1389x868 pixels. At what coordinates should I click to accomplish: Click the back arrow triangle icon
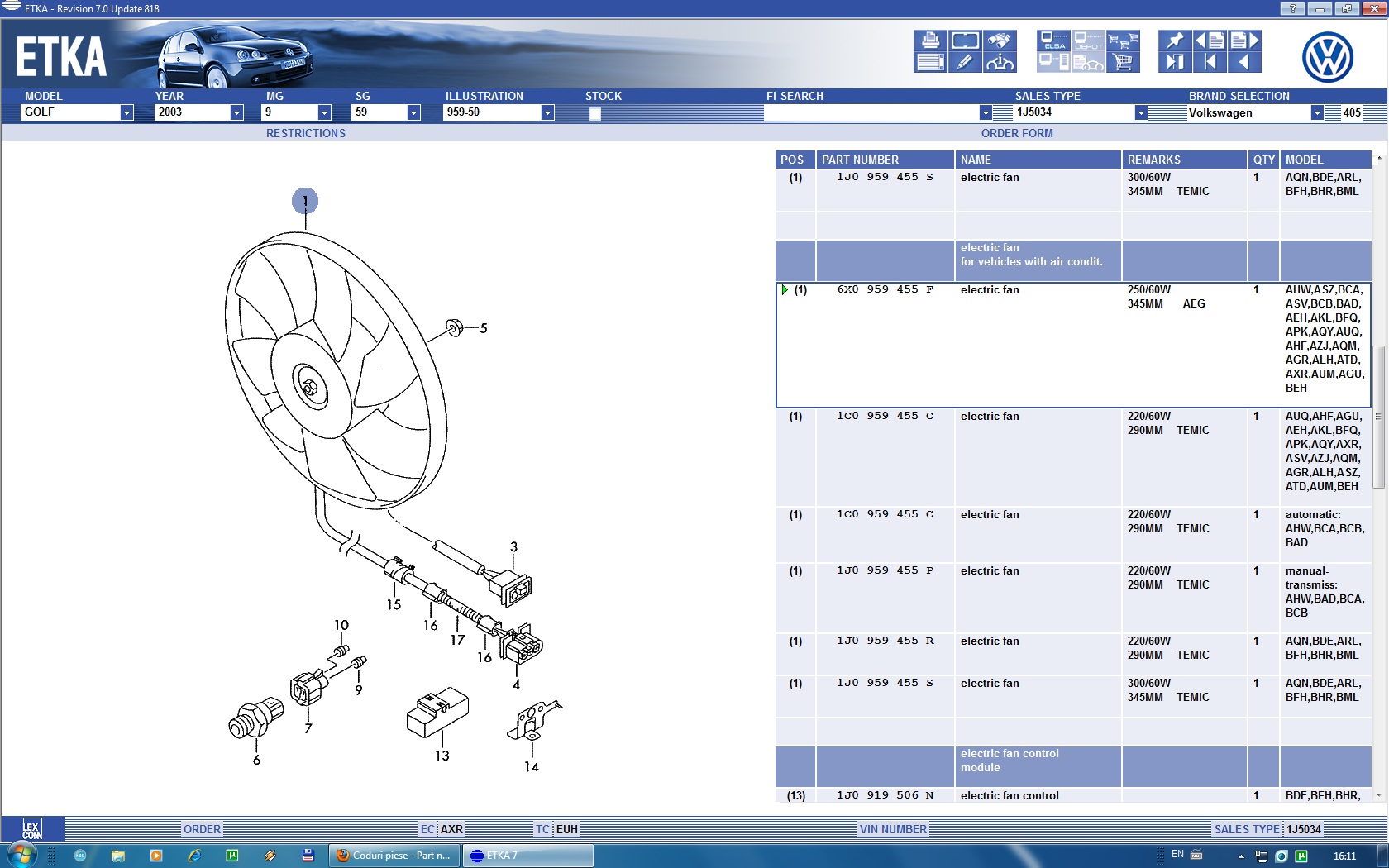coord(1244,62)
